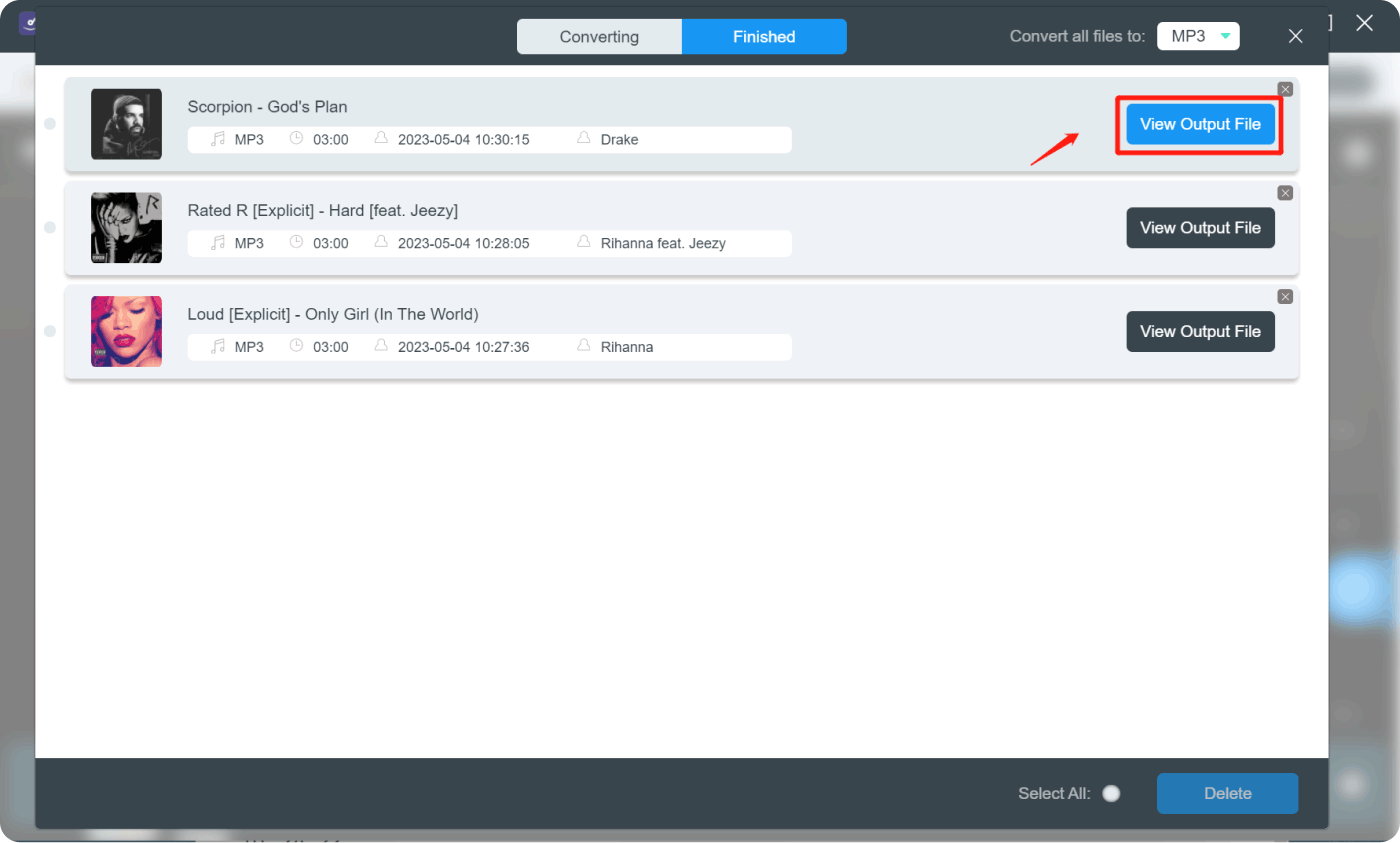Click the clock icon in the Drake row
Viewport: 1400px width, 843px height.
pyautogui.click(x=296, y=139)
